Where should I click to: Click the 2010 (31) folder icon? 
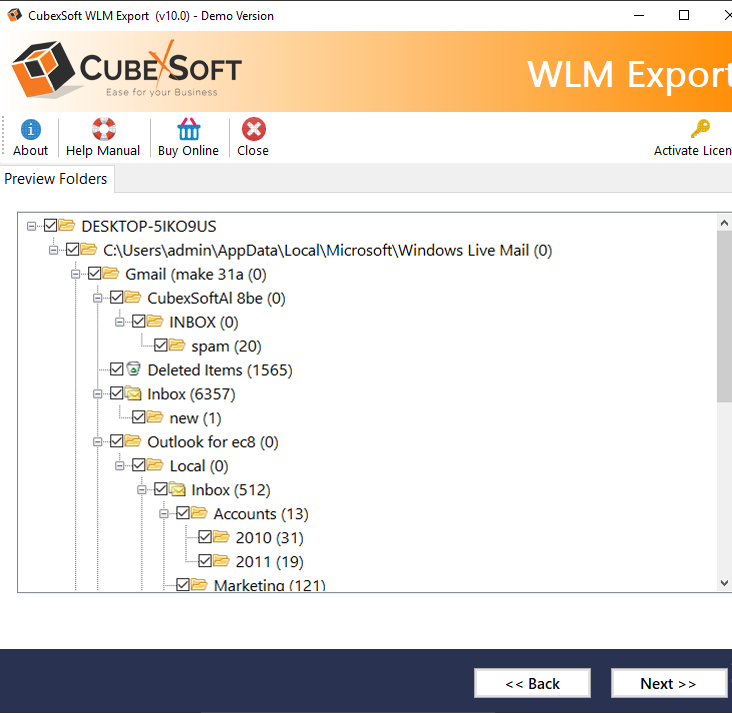221,537
